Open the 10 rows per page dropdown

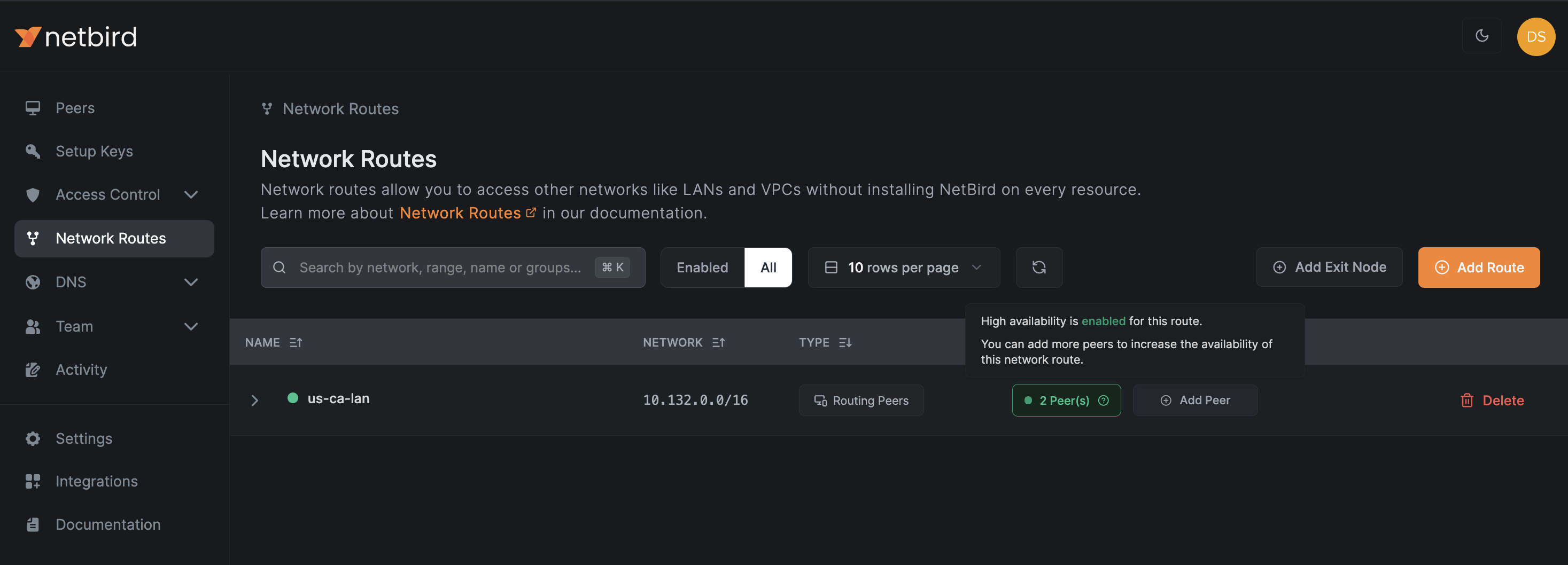click(903, 267)
